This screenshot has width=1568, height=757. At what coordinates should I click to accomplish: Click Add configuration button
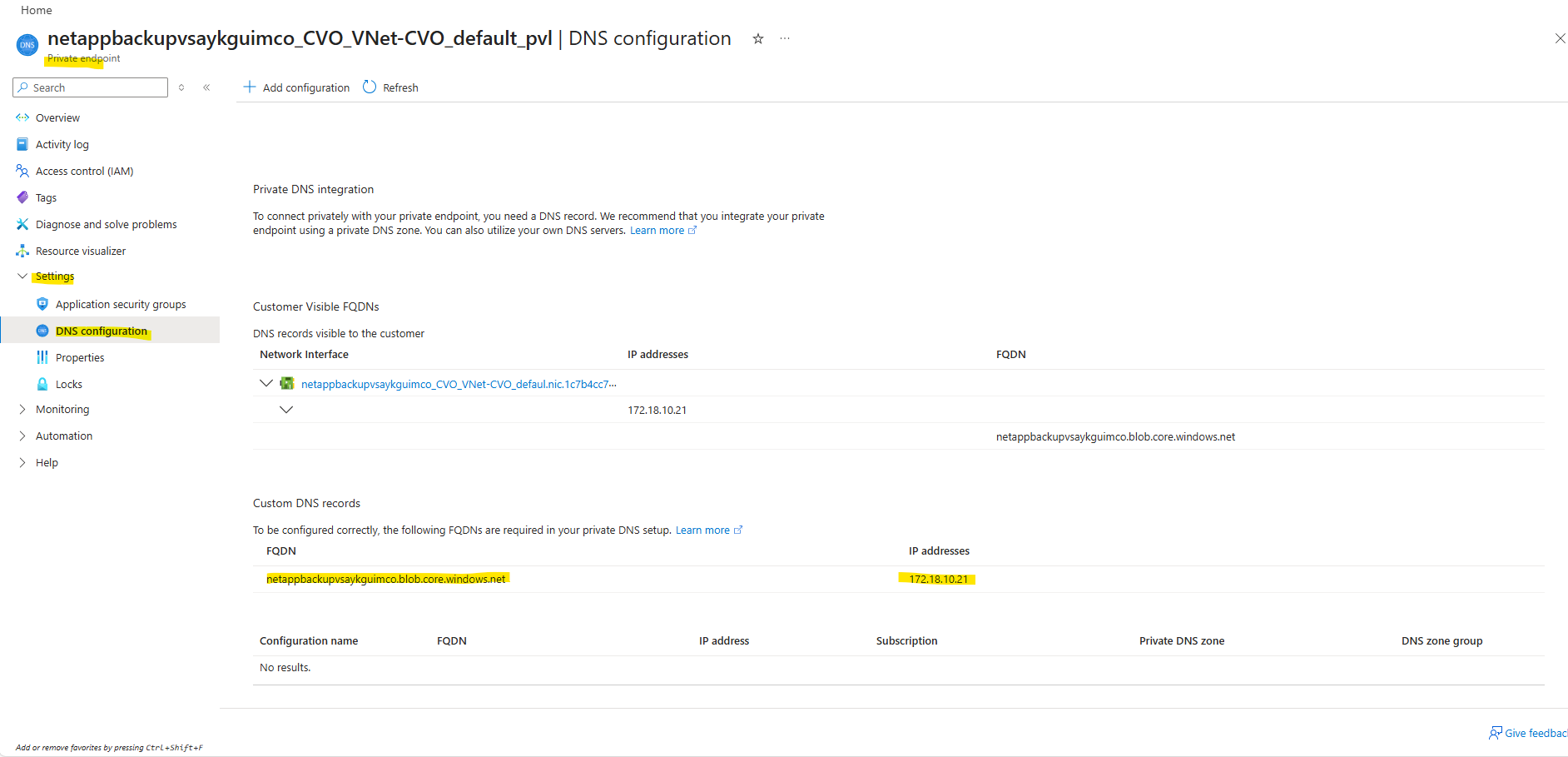[x=296, y=87]
